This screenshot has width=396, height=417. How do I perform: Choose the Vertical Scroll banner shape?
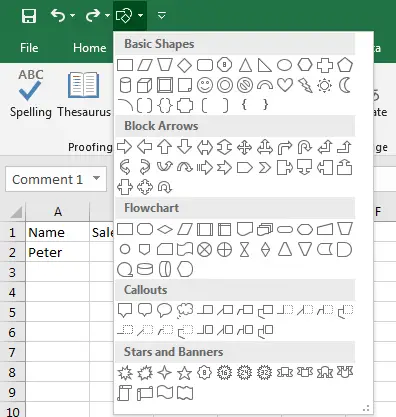(125, 393)
